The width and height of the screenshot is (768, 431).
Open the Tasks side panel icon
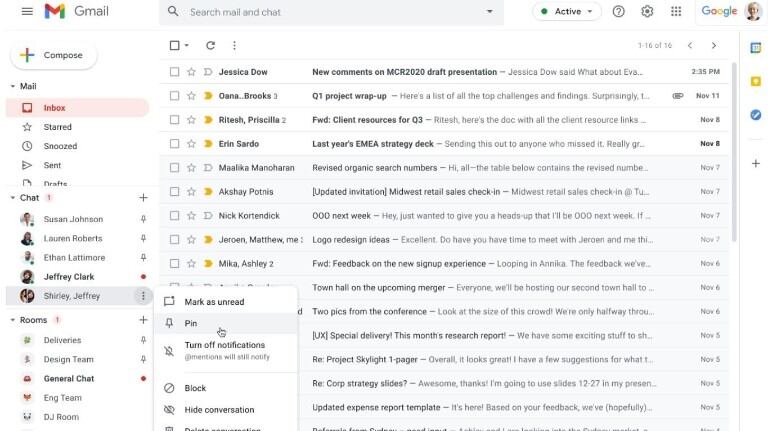click(x=756, y=115)
